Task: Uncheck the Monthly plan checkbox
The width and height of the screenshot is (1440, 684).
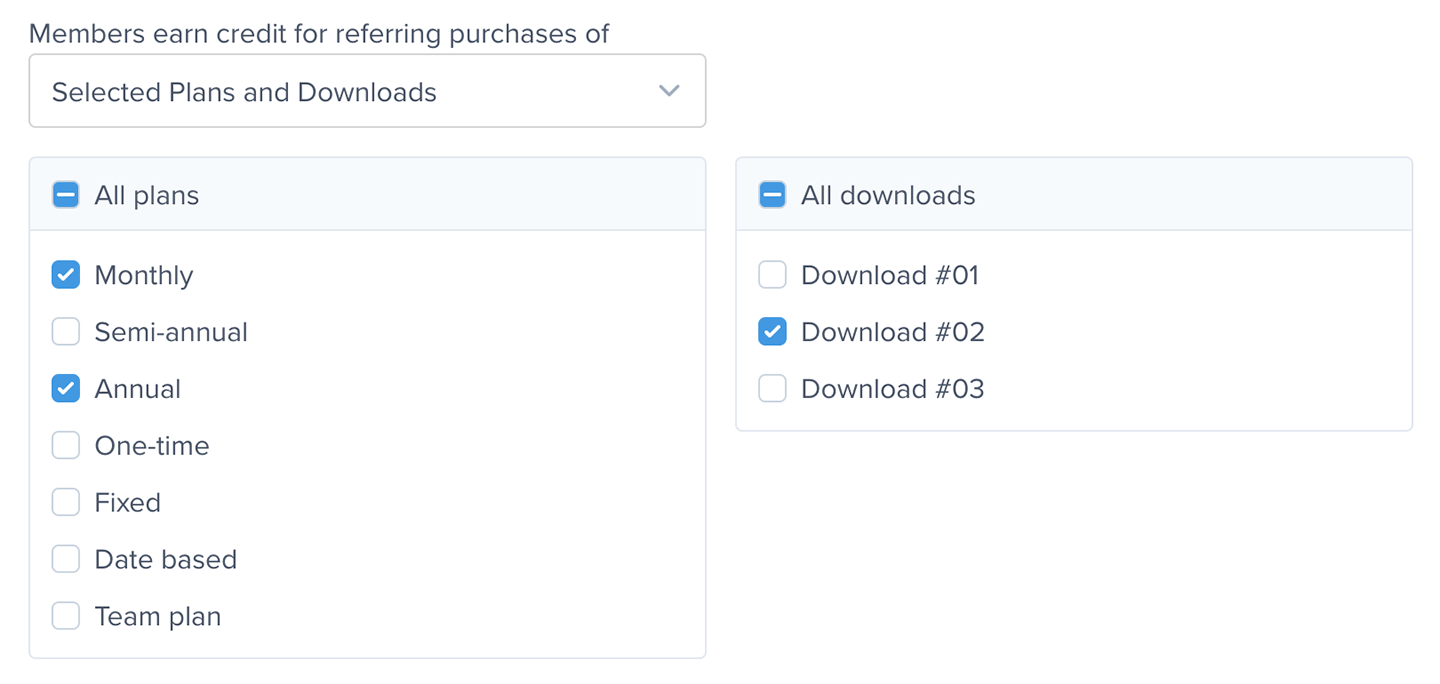Action: 66,275
